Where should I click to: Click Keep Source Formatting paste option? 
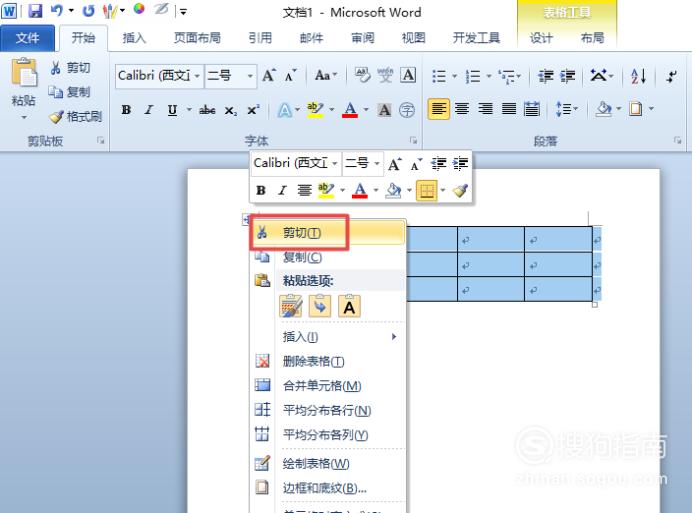pos(291,306)
